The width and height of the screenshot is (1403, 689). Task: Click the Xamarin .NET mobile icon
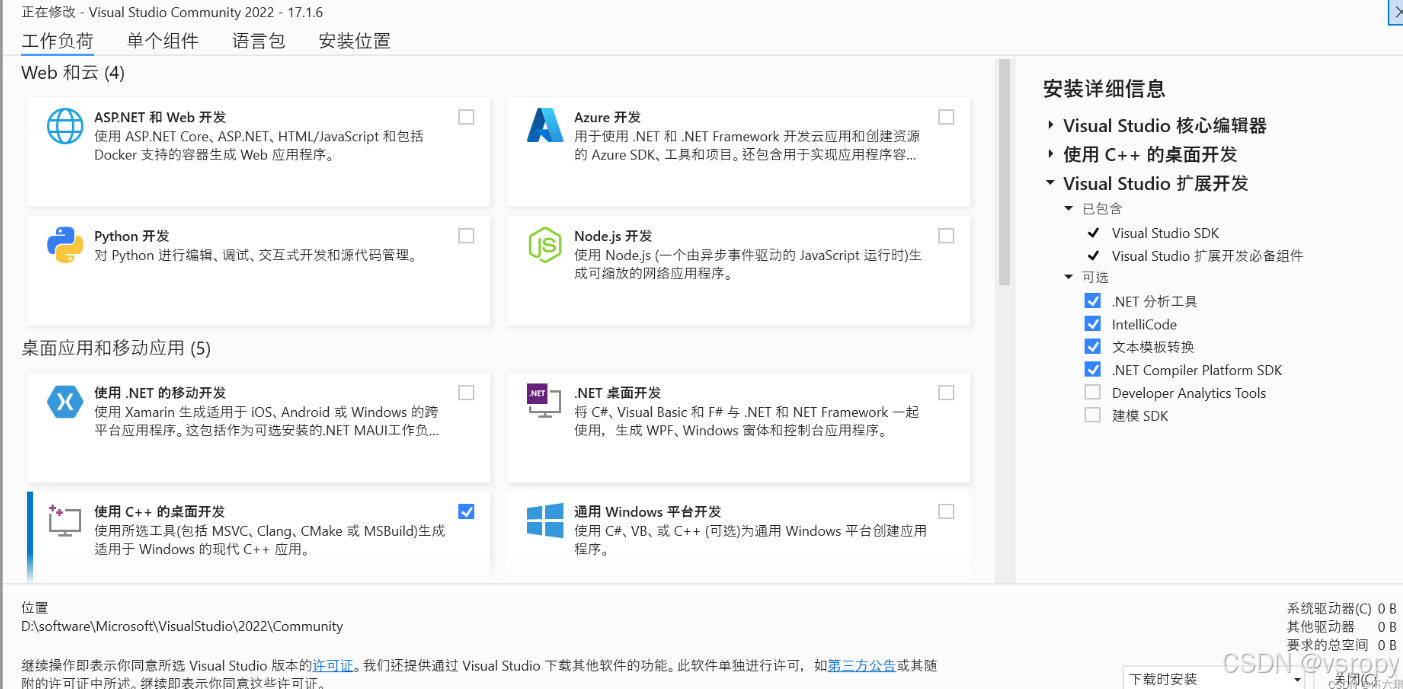pos(65,402)
